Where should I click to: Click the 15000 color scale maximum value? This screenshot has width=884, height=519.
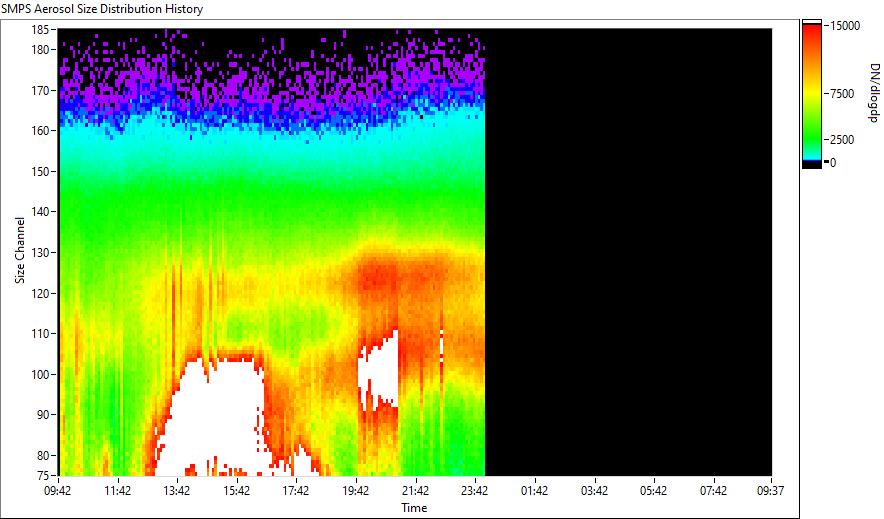846,26
